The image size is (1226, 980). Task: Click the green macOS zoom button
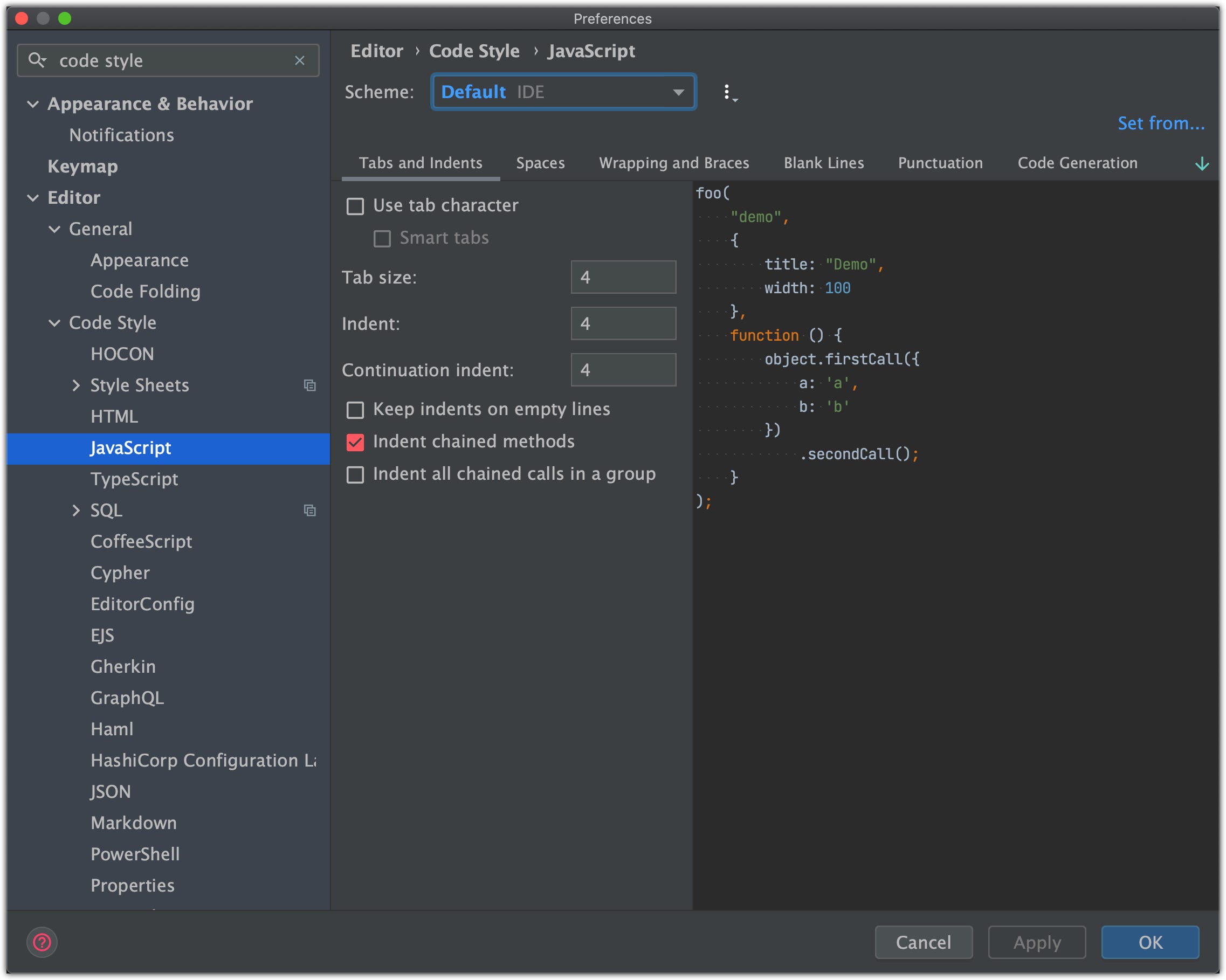point(65,18)
